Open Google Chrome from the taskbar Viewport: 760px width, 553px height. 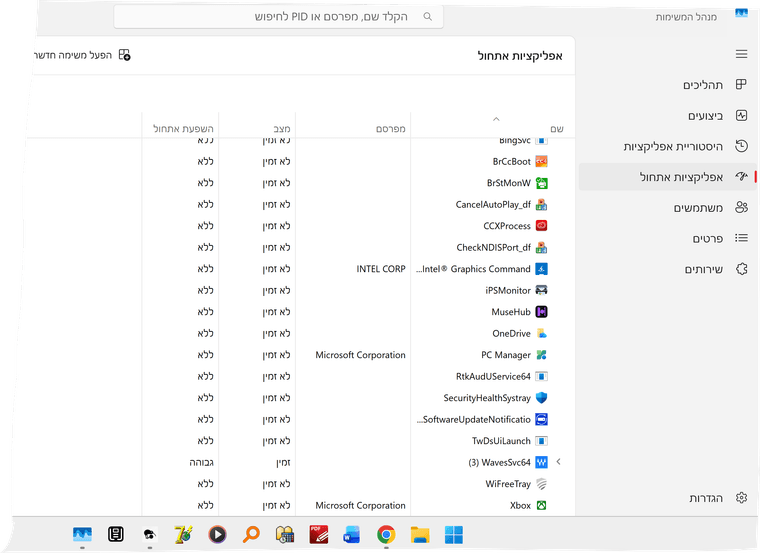click(x=386, y=535)
